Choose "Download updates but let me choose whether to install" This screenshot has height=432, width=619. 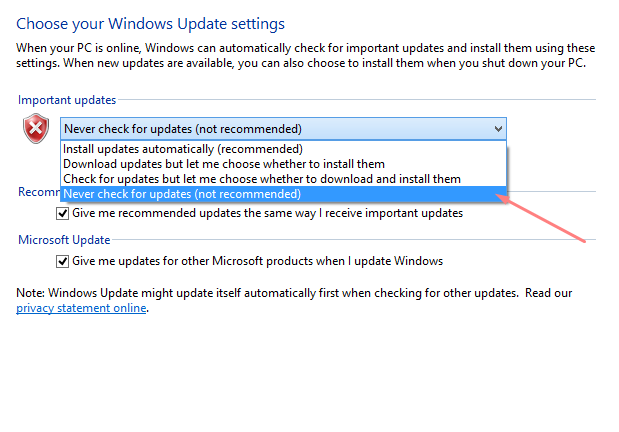(x=223, y=164)
